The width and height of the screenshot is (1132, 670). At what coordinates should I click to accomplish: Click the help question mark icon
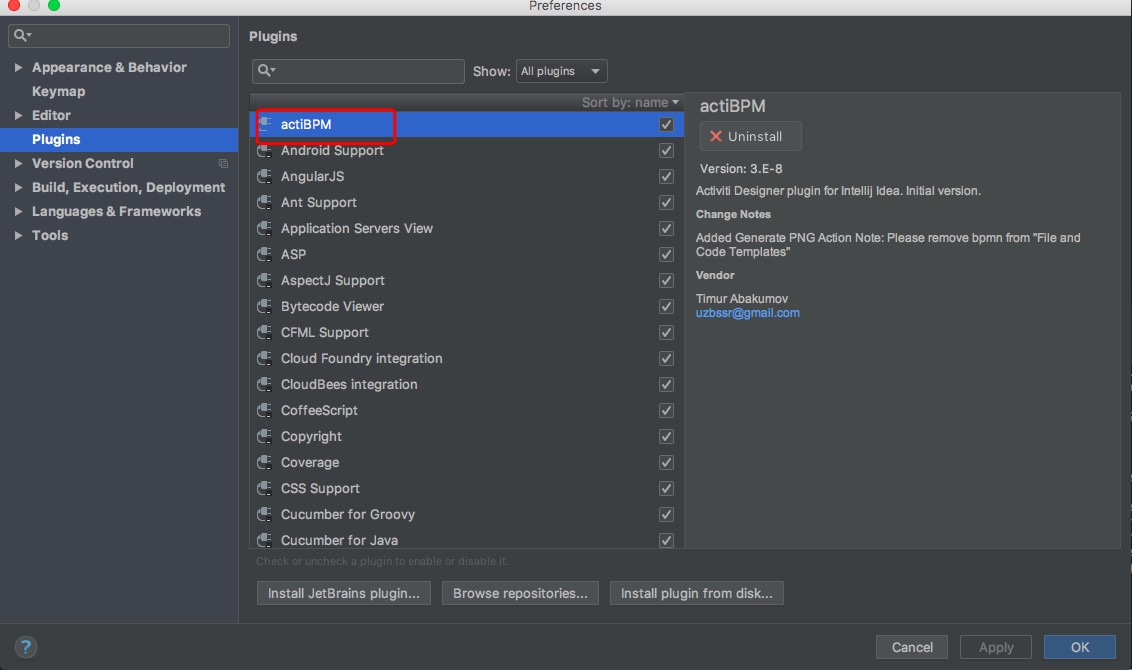pos(25,647)
